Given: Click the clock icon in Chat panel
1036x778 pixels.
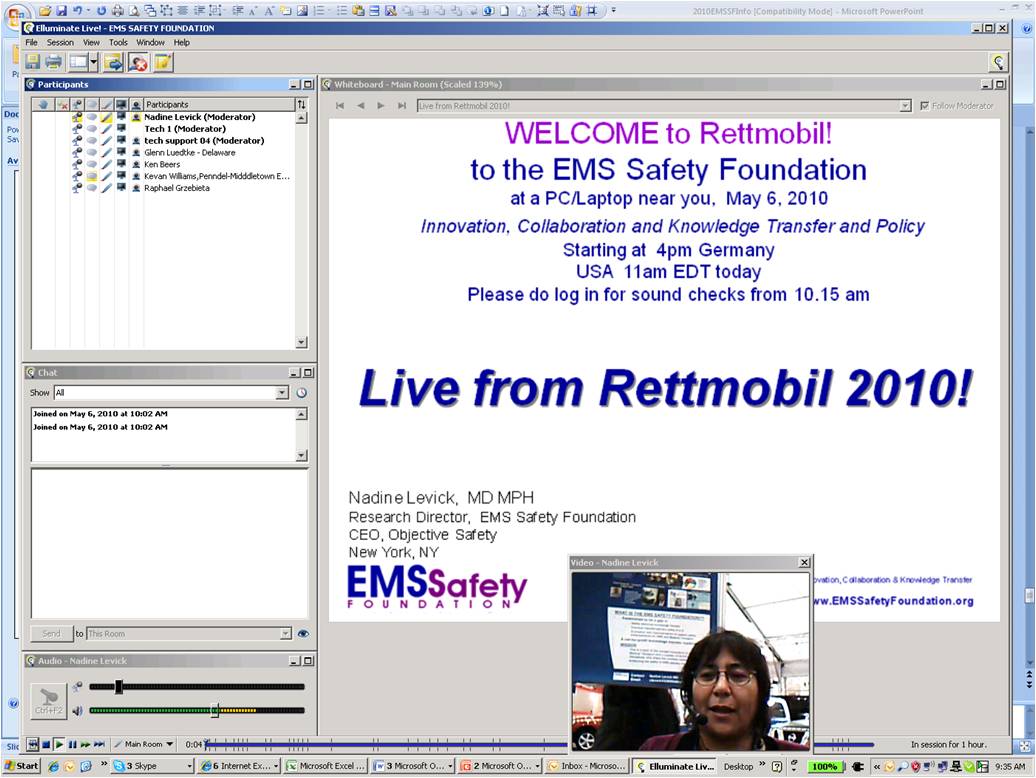Looking at the screenshot, I should click(301, 393).
